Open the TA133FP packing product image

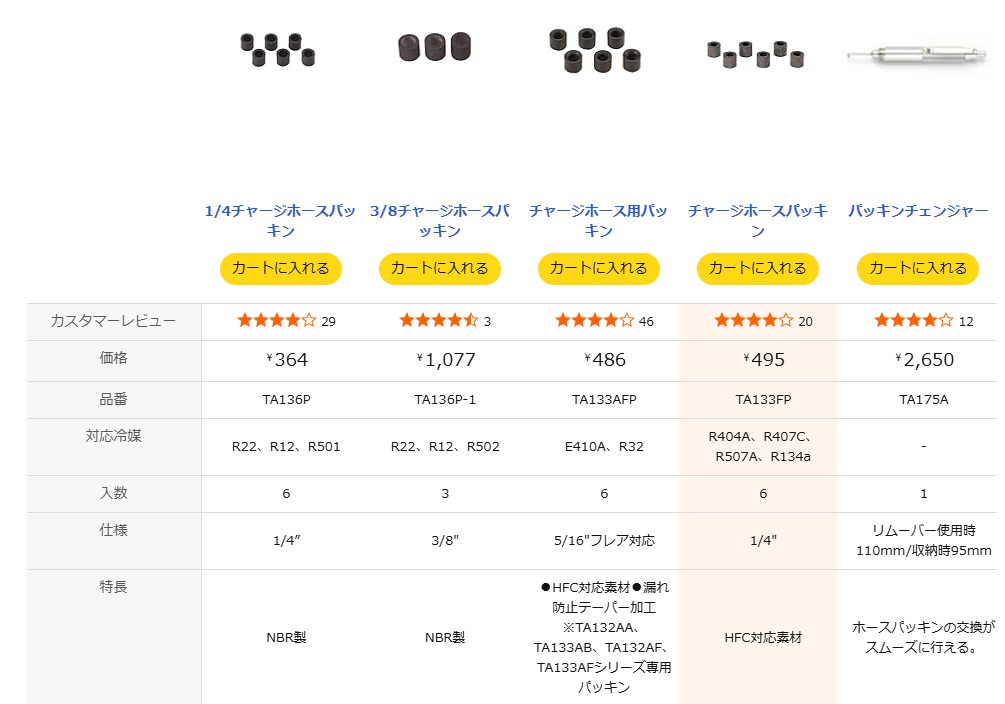pos(756,54)
